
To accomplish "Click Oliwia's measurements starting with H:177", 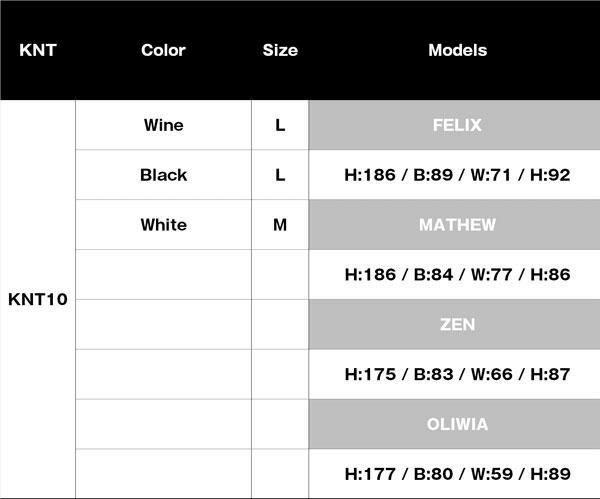I will pyautogui.click(x=457, y=474).
